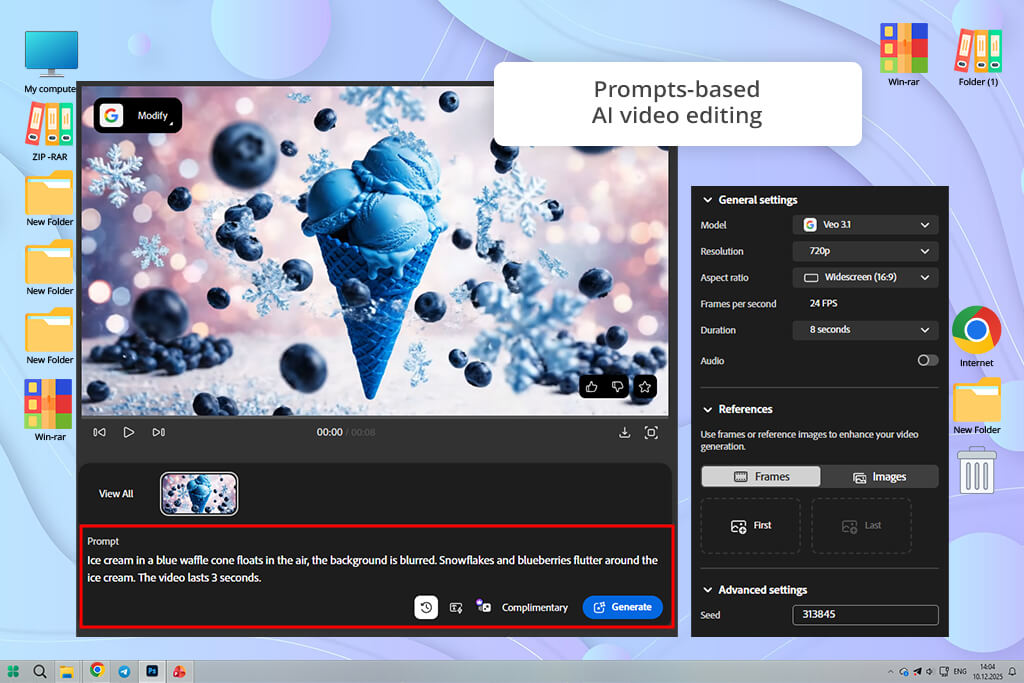This screenshot has height=683, width=1024.
Task: Switch to the Images tab
Action: tap(879, 477)
